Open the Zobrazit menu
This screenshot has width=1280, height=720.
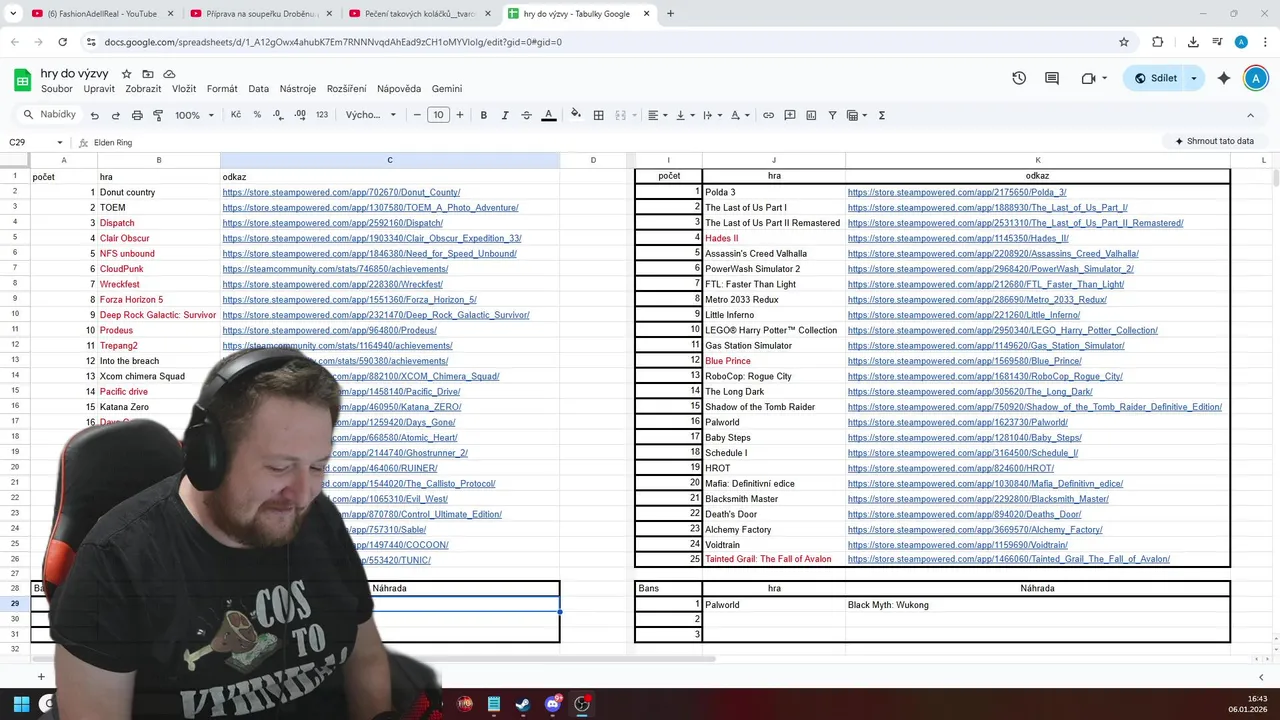click(x=144, y=89)
